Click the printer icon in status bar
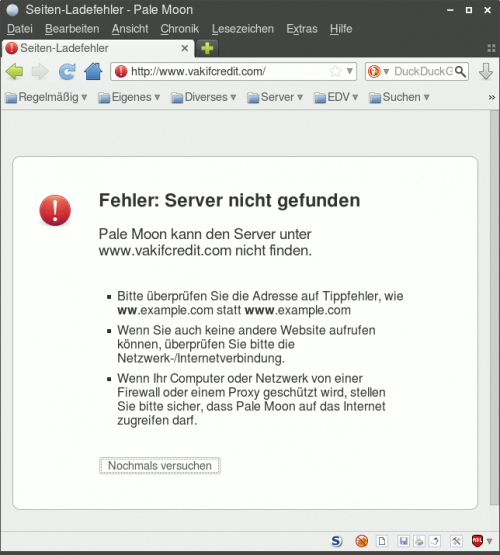Screen dimensions: 500x555 (x=419, y=541)
